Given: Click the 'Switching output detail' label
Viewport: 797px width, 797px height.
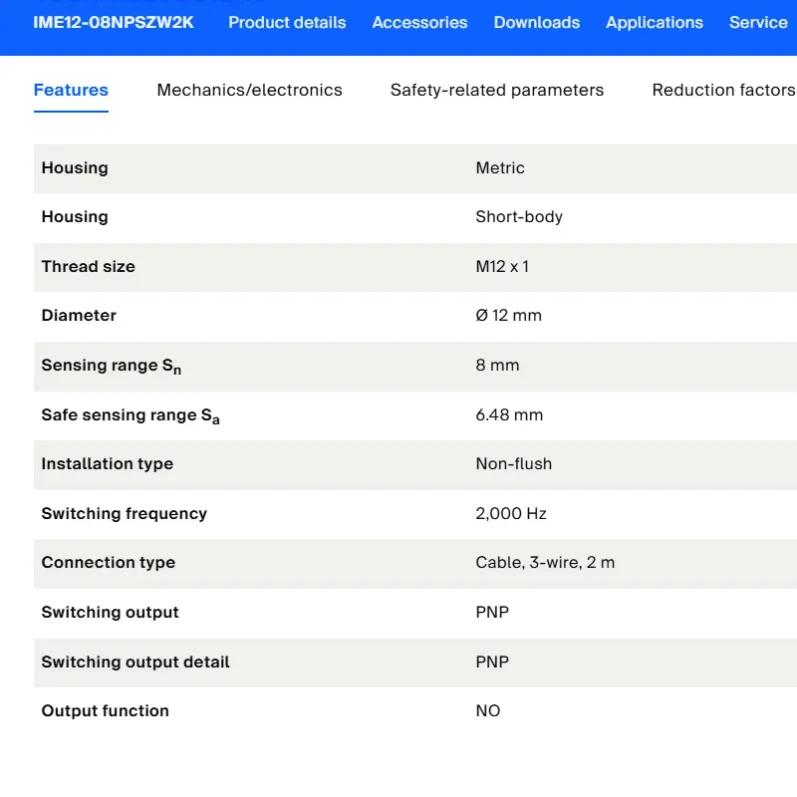Looking at the screenshot, I should (135, 662).
